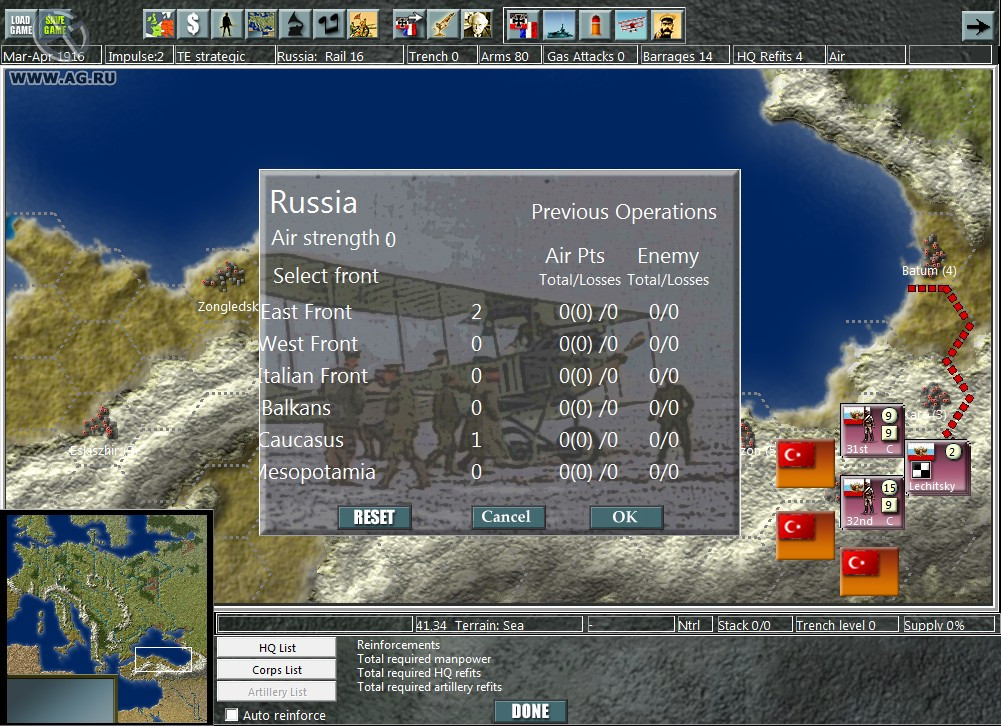Select East Front in the front list
This screenshot has height=726, width=1001.
point(306,312)
